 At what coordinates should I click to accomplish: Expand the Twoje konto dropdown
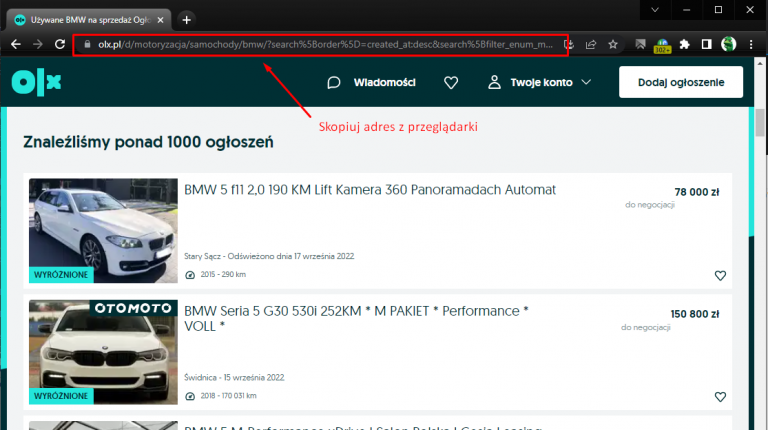pyautogui.click(x=539, y=83)
